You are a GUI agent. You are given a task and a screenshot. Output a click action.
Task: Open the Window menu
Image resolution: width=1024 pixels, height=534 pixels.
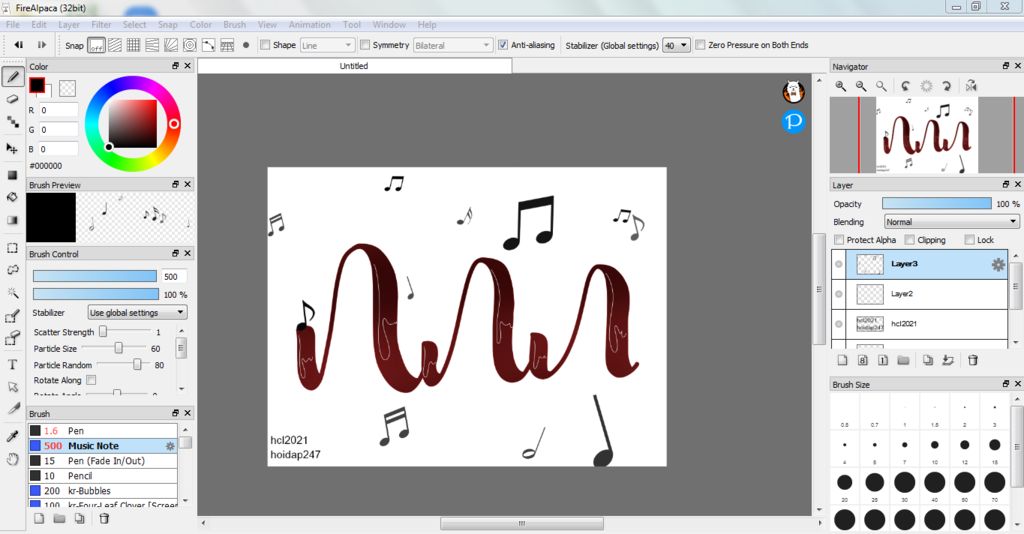(389, 25)
